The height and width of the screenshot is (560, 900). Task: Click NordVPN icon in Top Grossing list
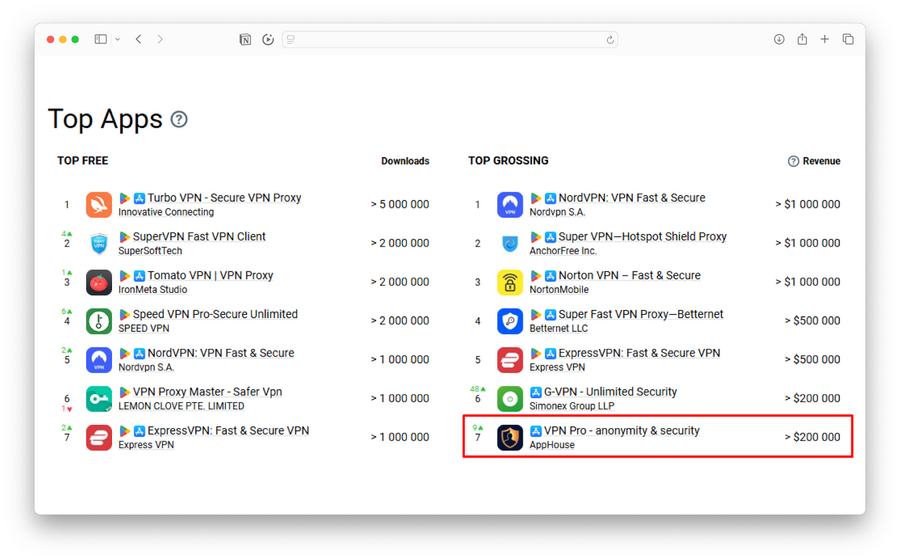pyautogui.click(x=510, y=205)
